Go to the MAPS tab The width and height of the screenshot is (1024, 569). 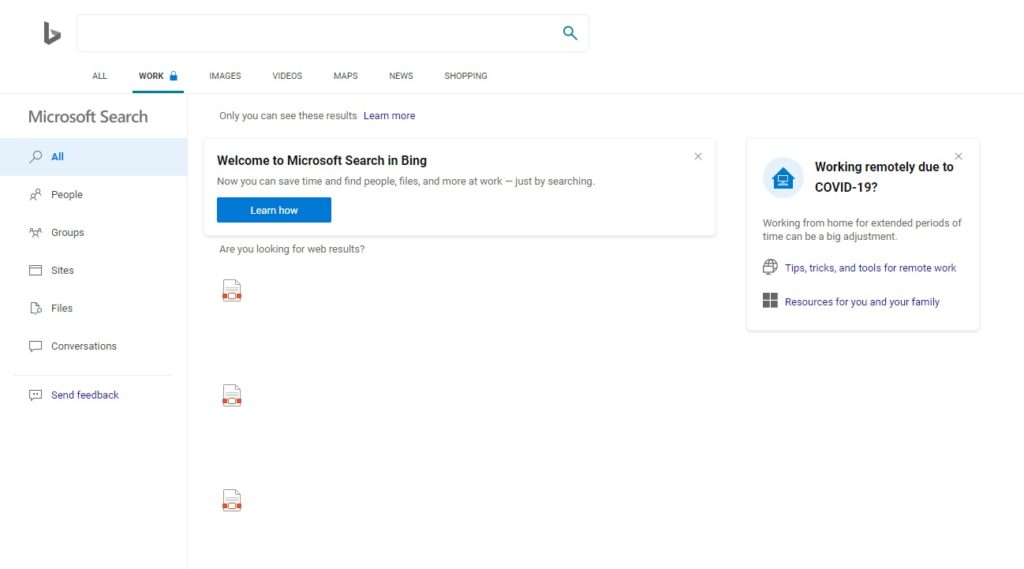pos(345,76)
